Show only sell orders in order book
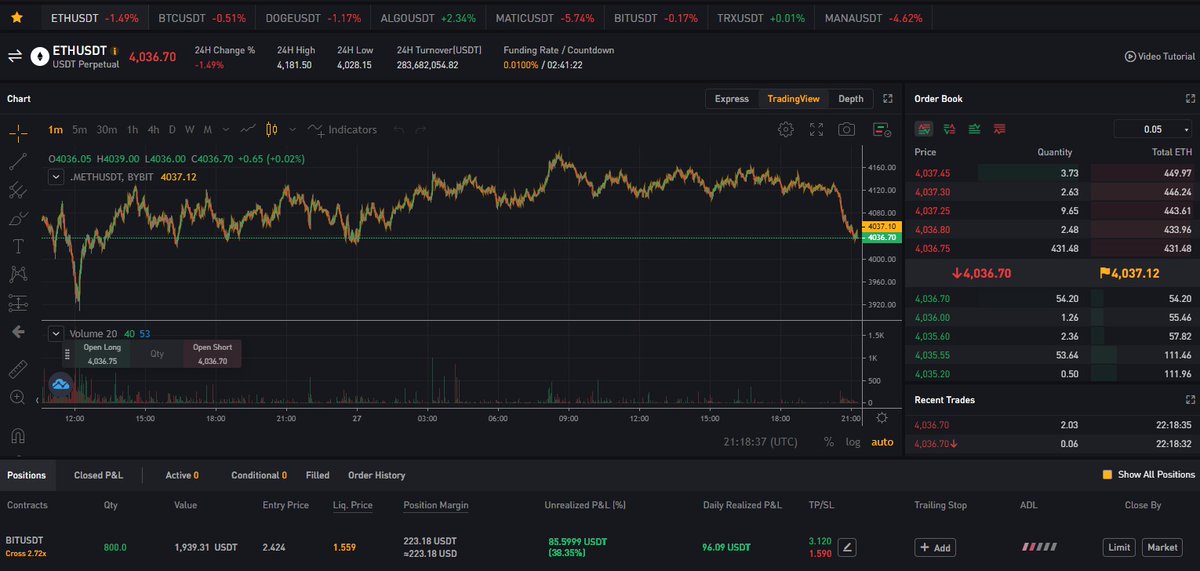The width and height of the screenshot is (1200, 571). [x=999, y=129]
